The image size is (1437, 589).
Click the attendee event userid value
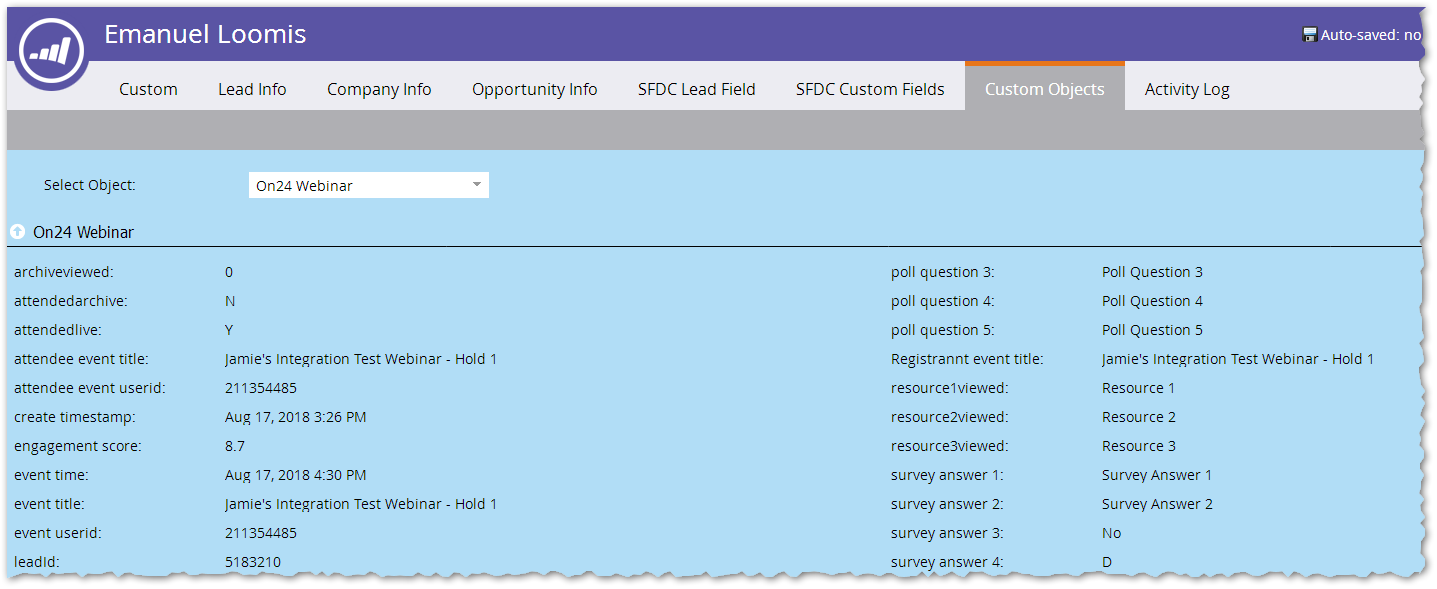[x=260, y=388]
